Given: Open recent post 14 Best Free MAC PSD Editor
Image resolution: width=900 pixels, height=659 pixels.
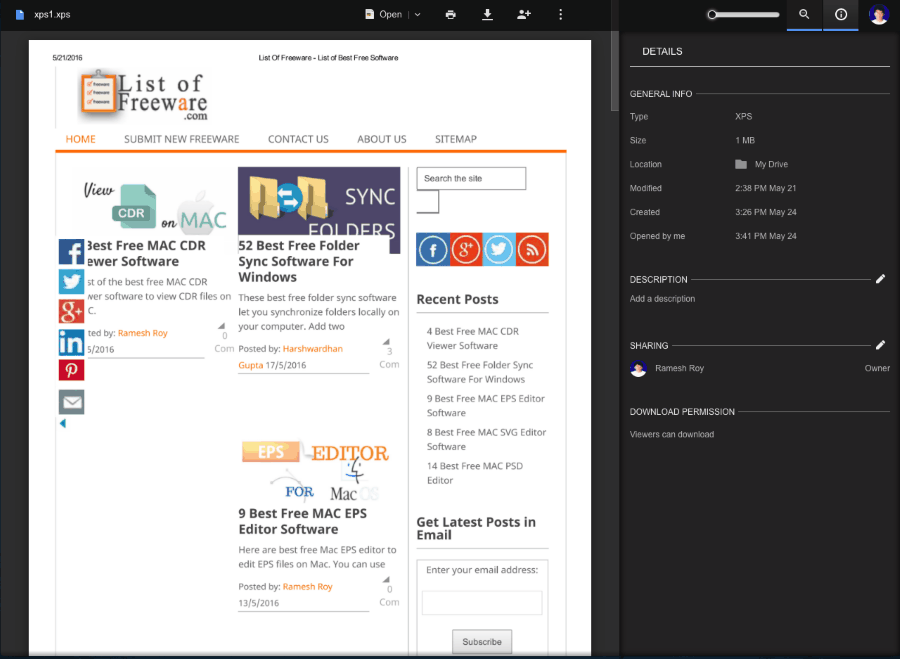Looking at the screenshot, I should [x=475, y=473].
